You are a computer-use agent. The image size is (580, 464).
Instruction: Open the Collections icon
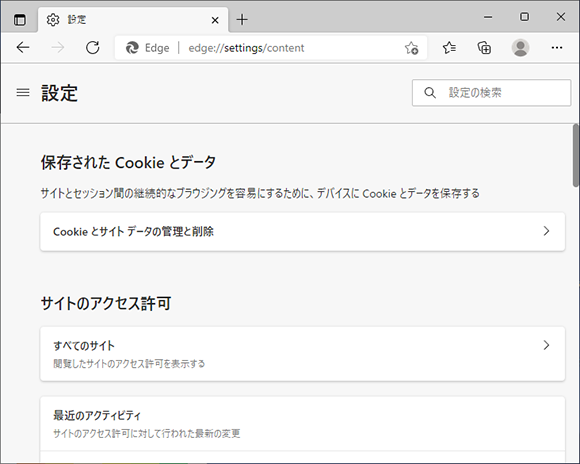(484, 47)
